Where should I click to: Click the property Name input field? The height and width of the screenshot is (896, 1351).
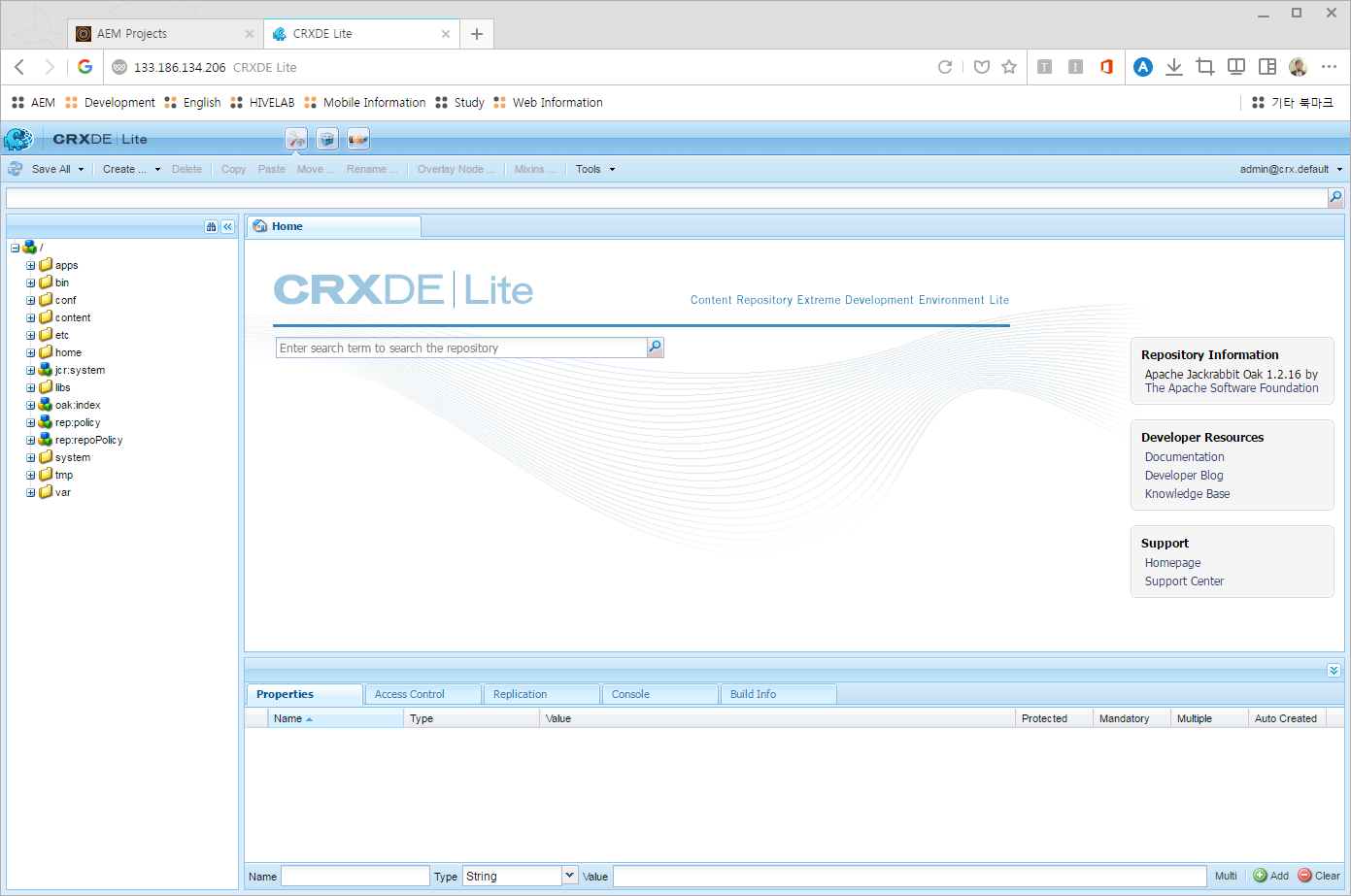[355, 876]
